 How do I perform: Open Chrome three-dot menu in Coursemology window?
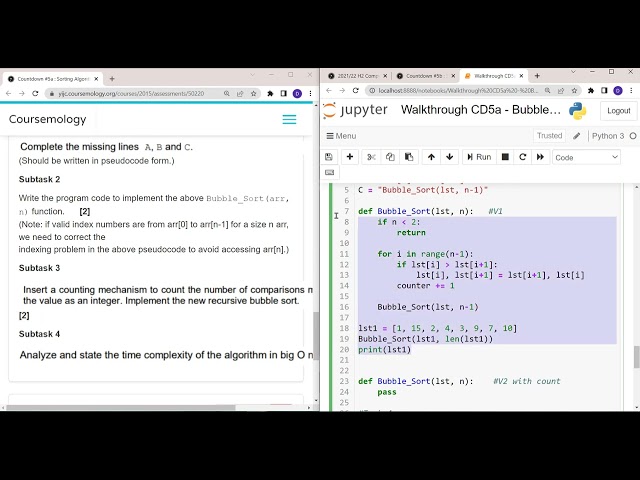click(310, 93)
